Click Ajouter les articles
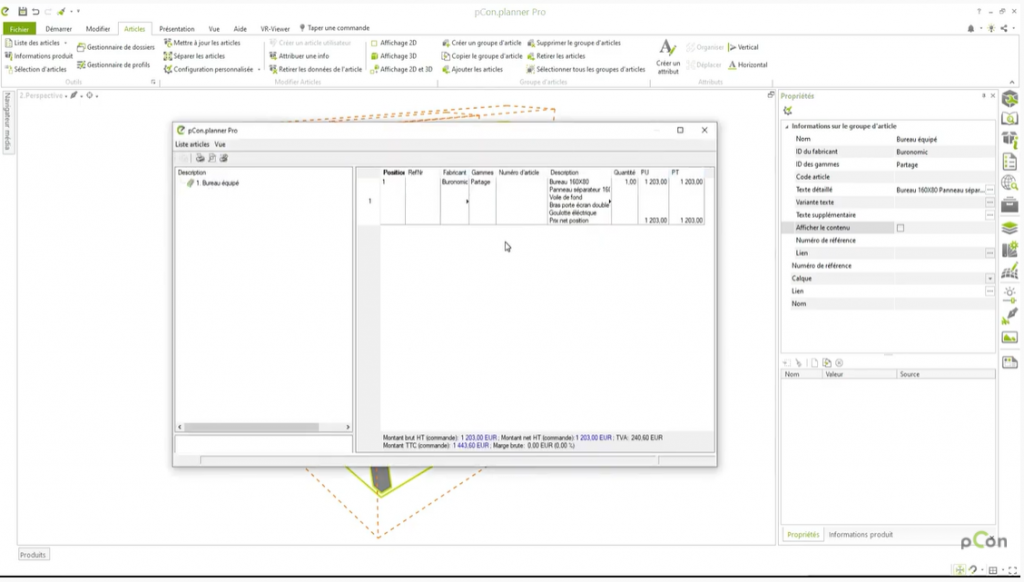 point(472,69)
